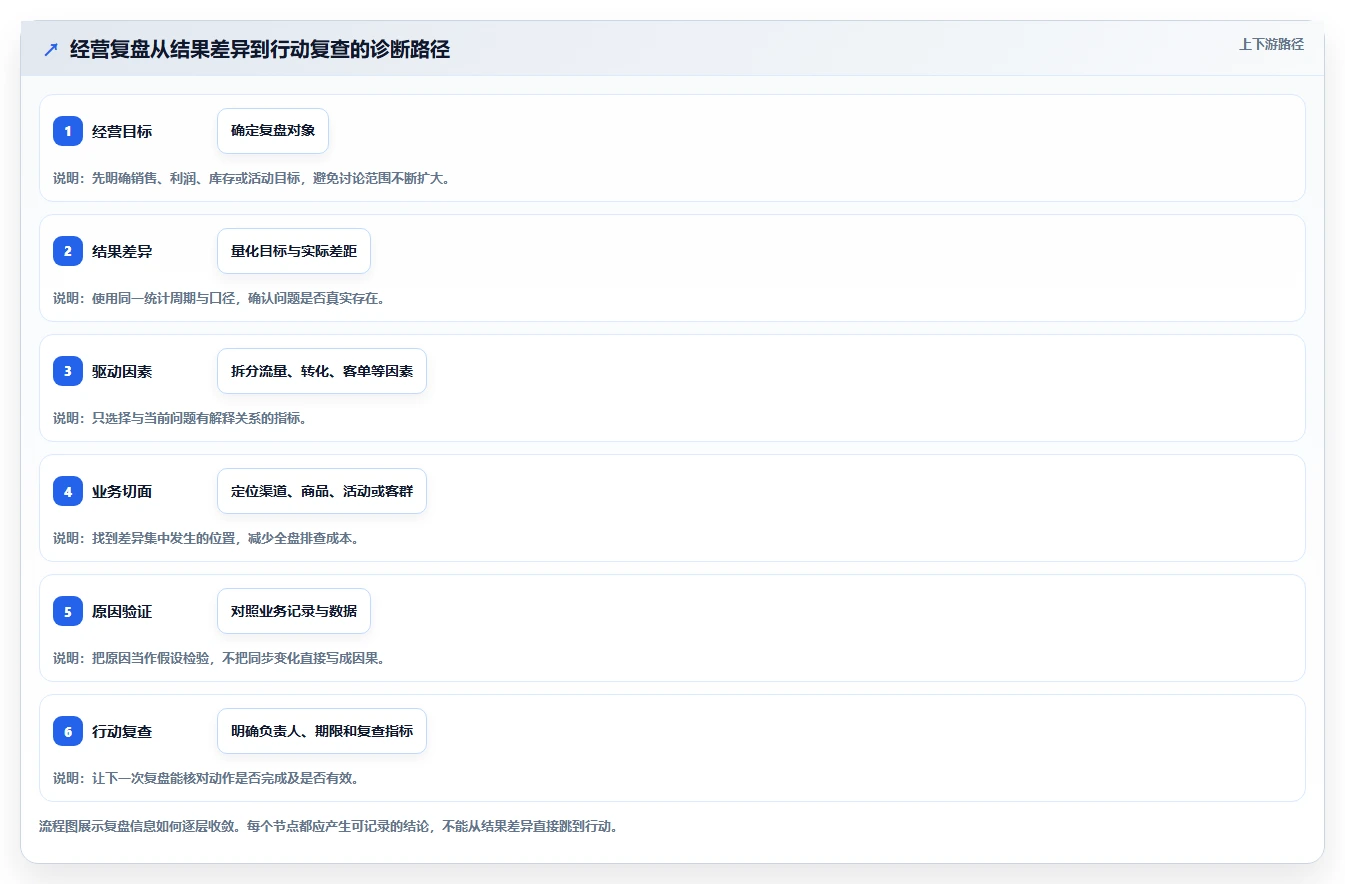Select step number 1 badge
The width and height of the screenshot is (1345, 884).
click(x=68, y=131)
